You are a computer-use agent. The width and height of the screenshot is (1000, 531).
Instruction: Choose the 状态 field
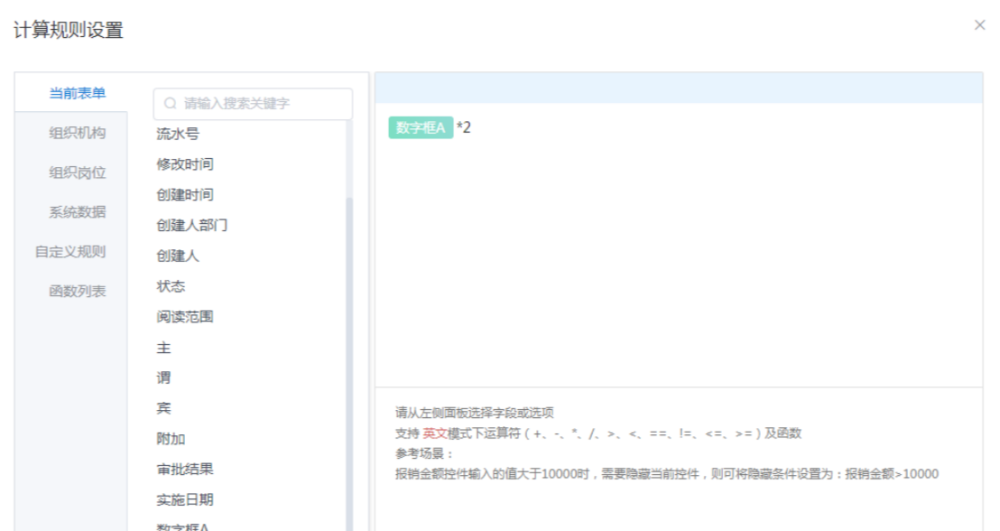pos(171,286)
